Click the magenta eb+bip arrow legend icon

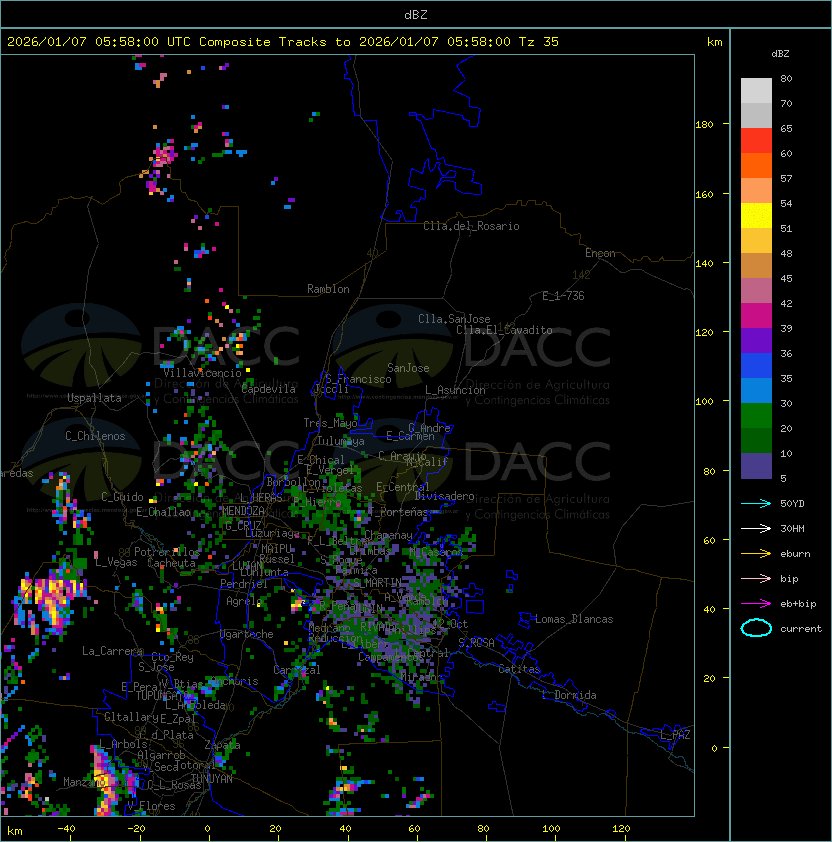click(x=756, y=604)
